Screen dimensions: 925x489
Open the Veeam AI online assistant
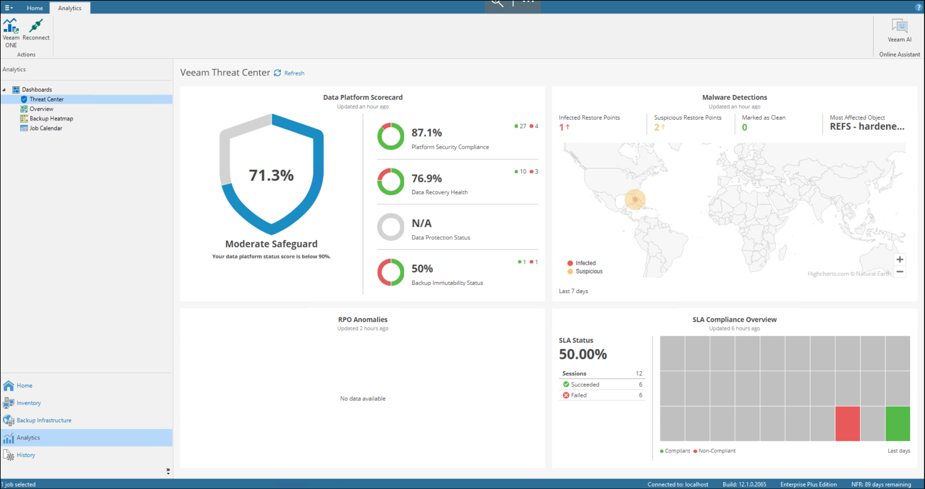pos(900,31)
